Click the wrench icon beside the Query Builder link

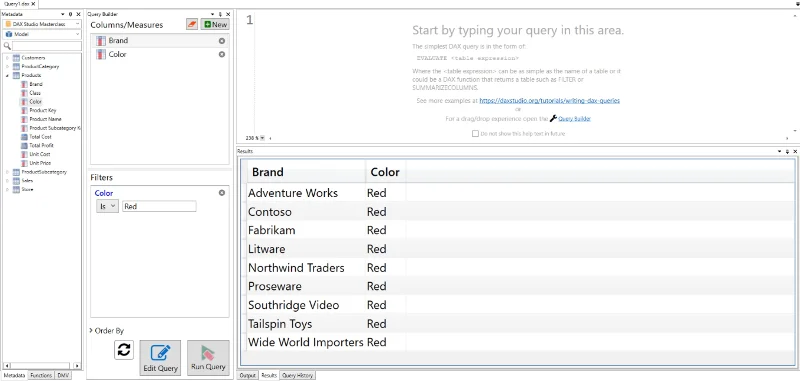coord(553,119)
